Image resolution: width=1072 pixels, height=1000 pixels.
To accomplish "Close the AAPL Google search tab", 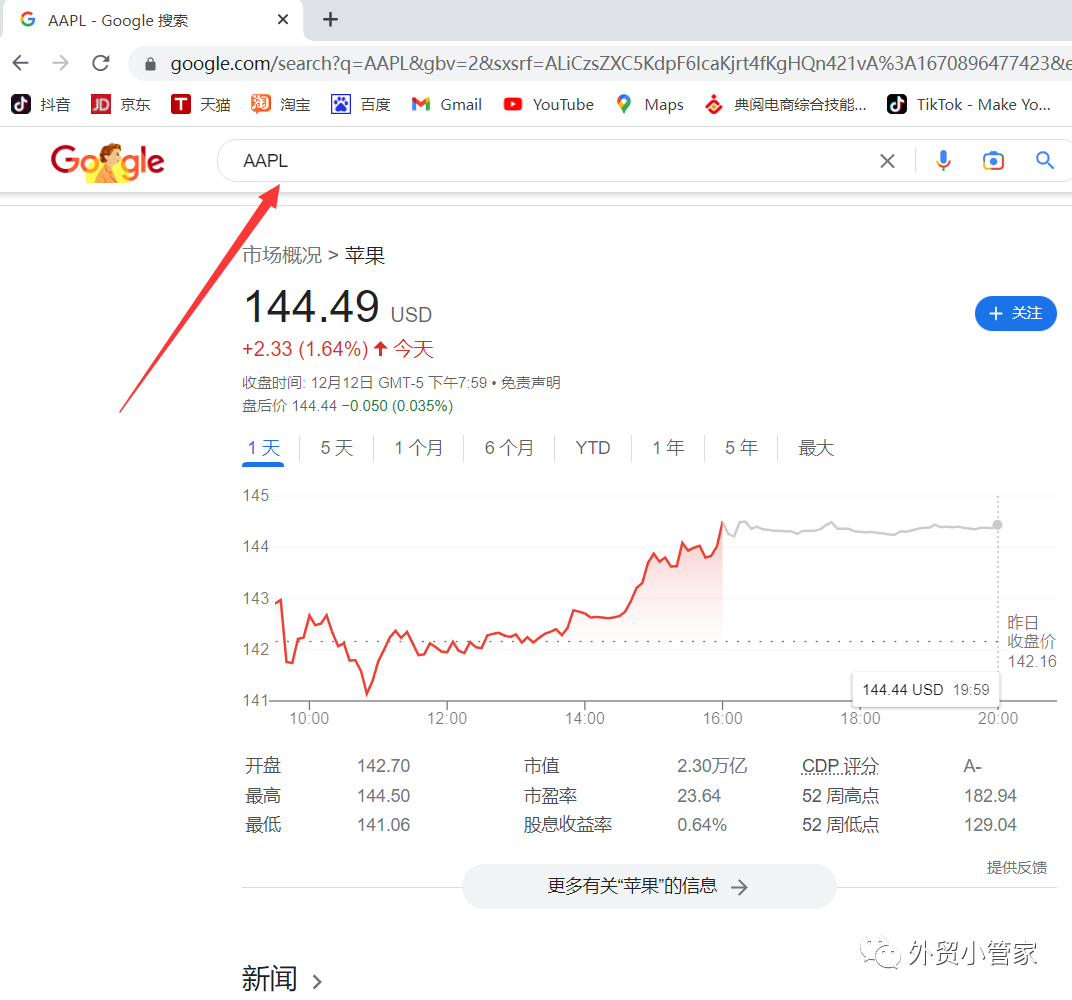I will 282,20.
